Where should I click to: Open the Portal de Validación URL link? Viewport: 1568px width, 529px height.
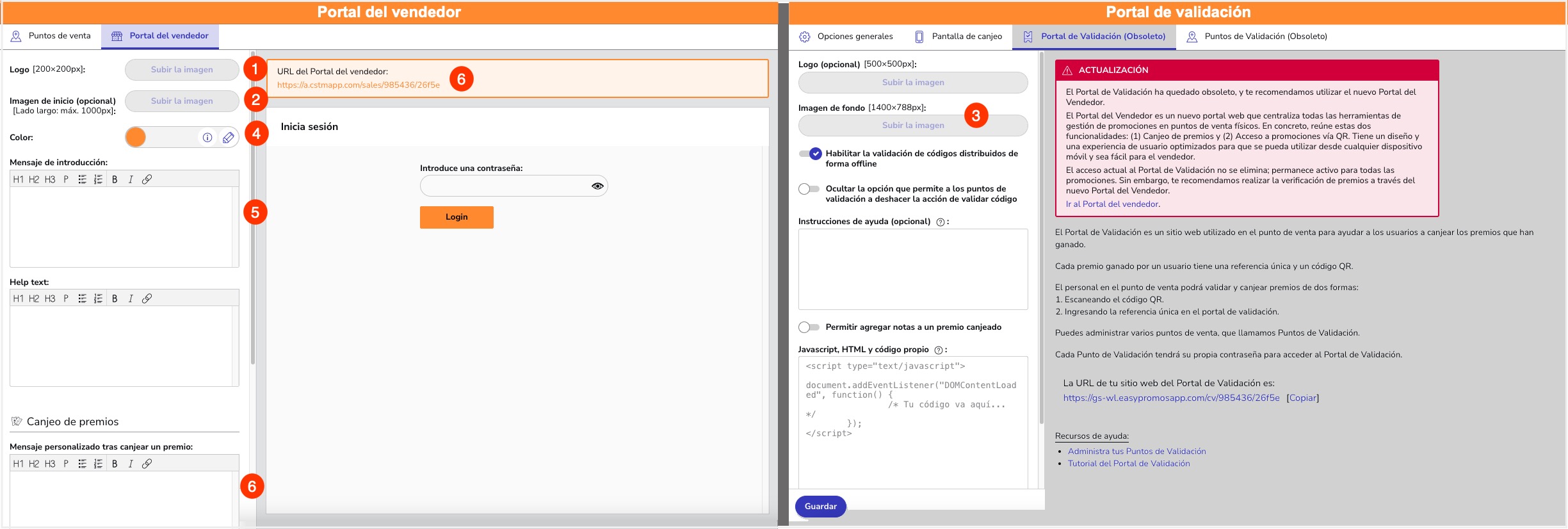pos(1171,398)
